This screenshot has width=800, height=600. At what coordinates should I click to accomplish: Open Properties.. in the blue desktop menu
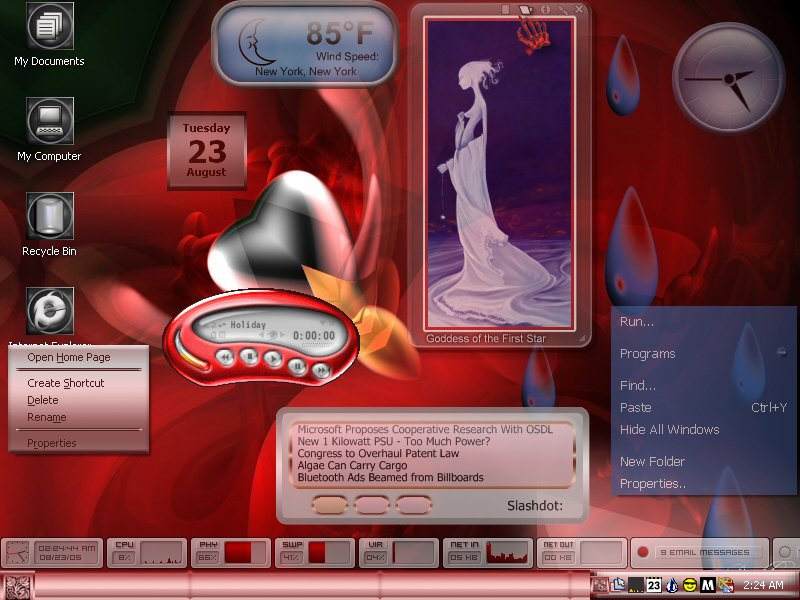point(653,484)
